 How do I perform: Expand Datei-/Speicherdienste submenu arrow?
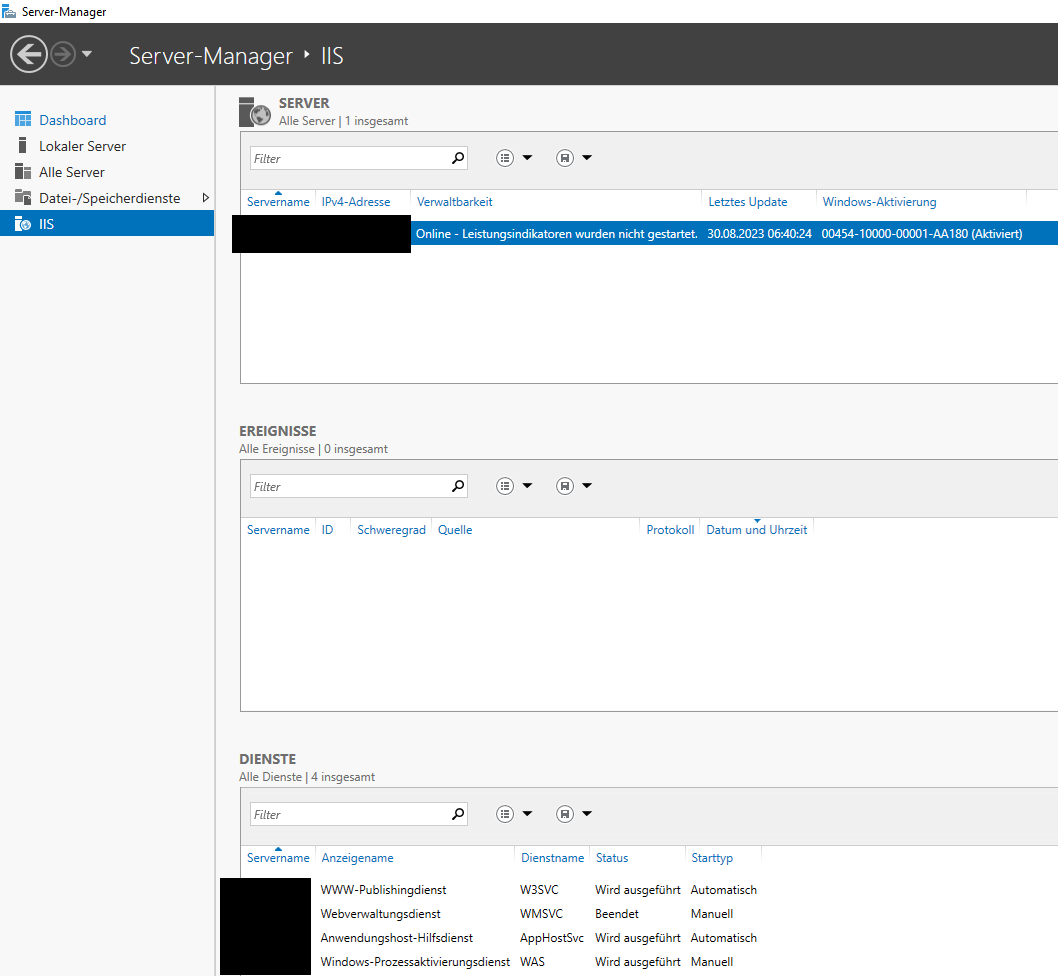pyautogui.click(x=206, y=198)
